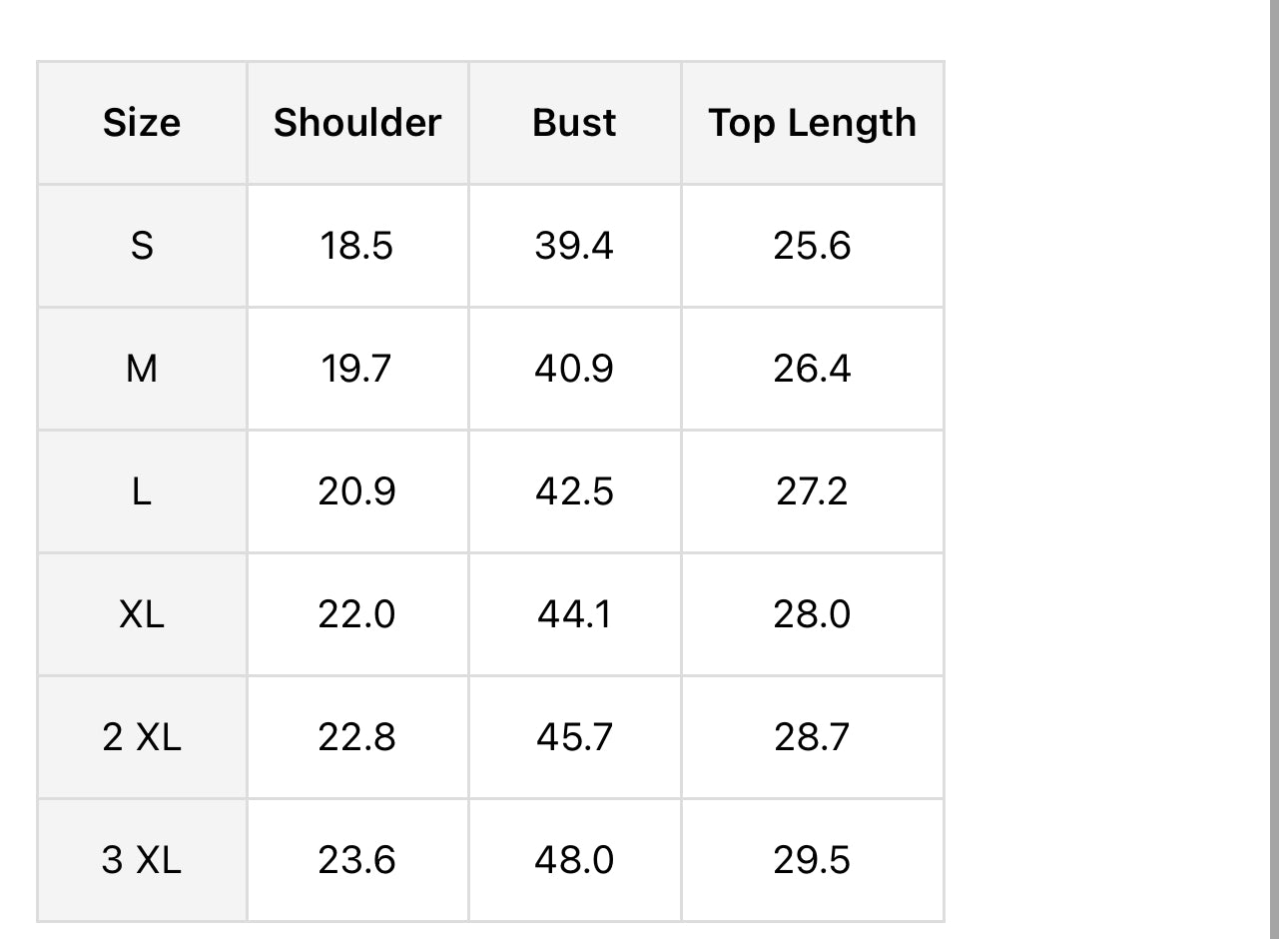
Task: Click the Size column header
Action: [142, 123]
